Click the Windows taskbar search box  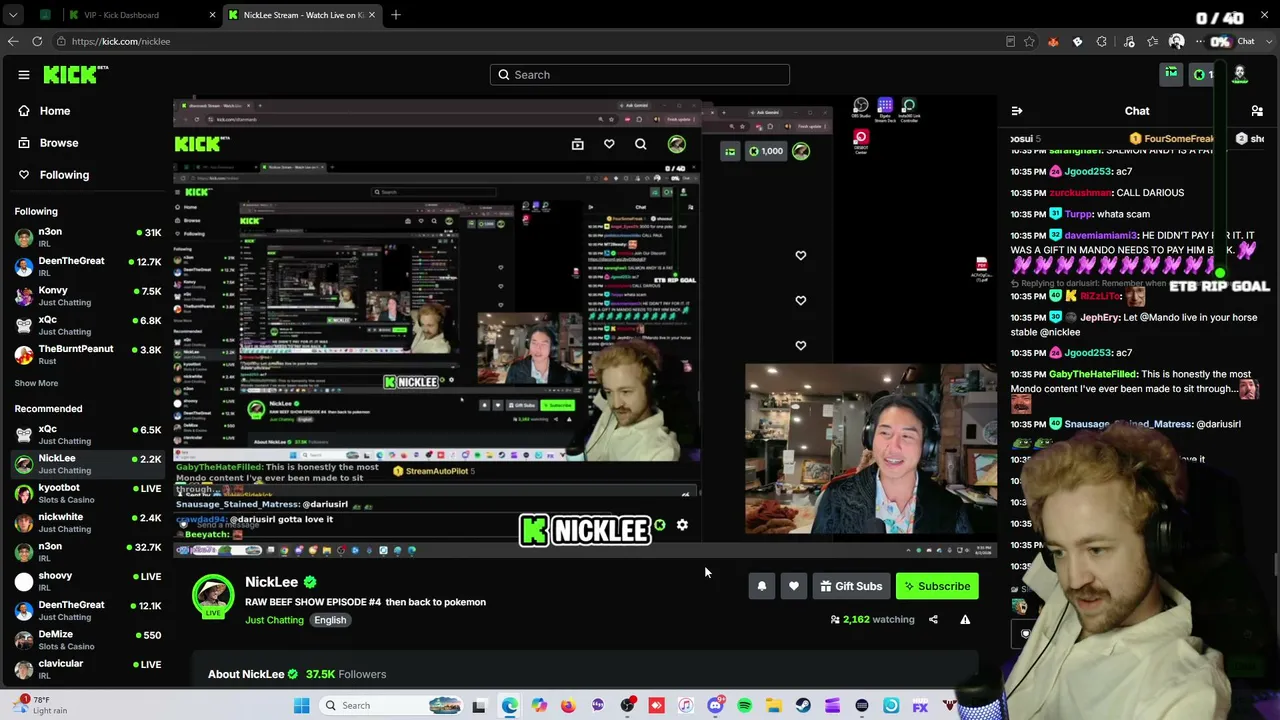point(392,706)
